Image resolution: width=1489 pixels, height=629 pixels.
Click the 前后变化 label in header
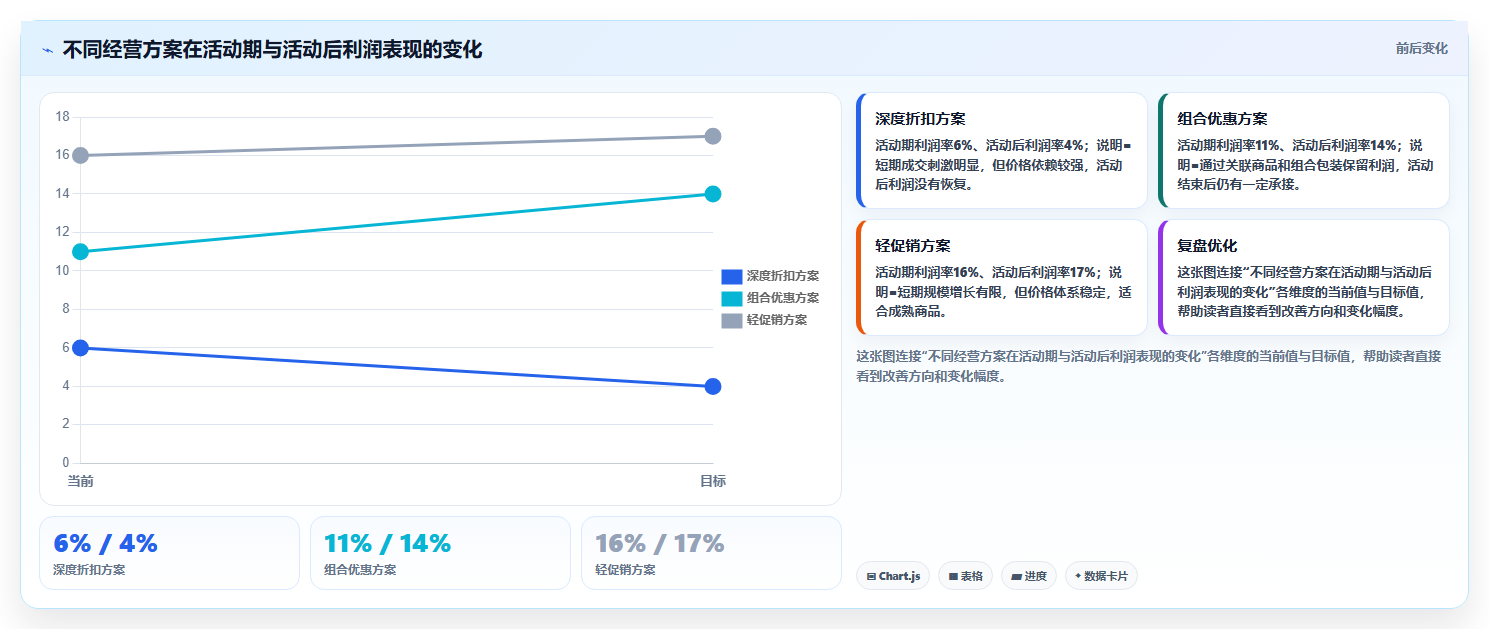pos(1421,49)
